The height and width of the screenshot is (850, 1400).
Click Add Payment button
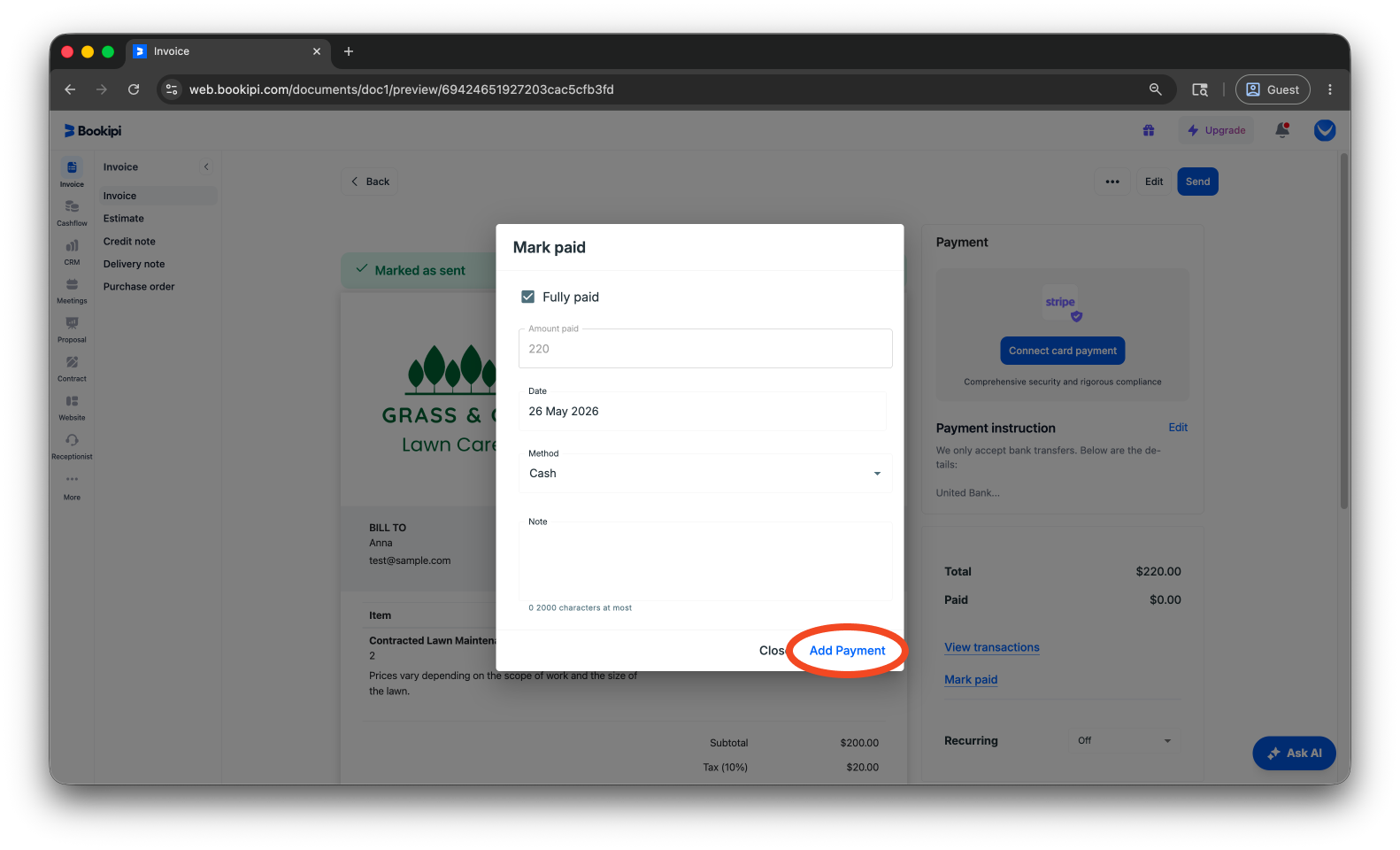pyautogui.click(x=847, y=651)
